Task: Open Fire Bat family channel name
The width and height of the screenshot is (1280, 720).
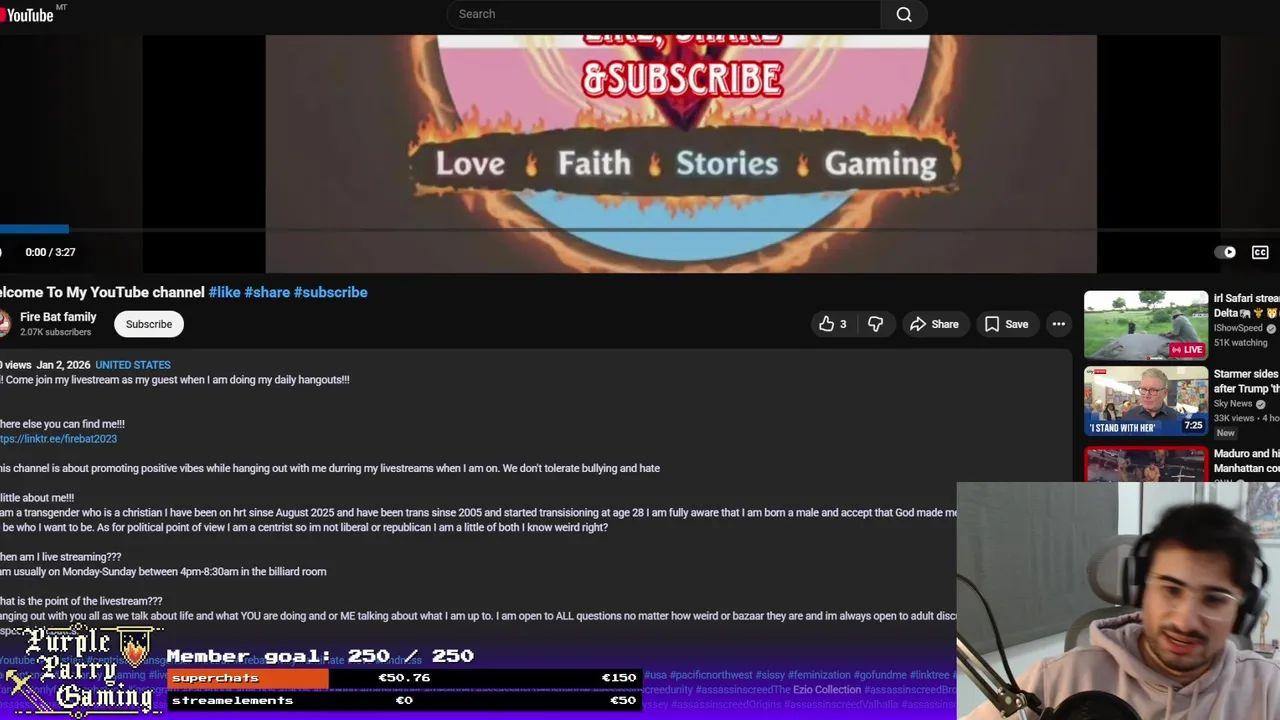Action: [58, 317]
